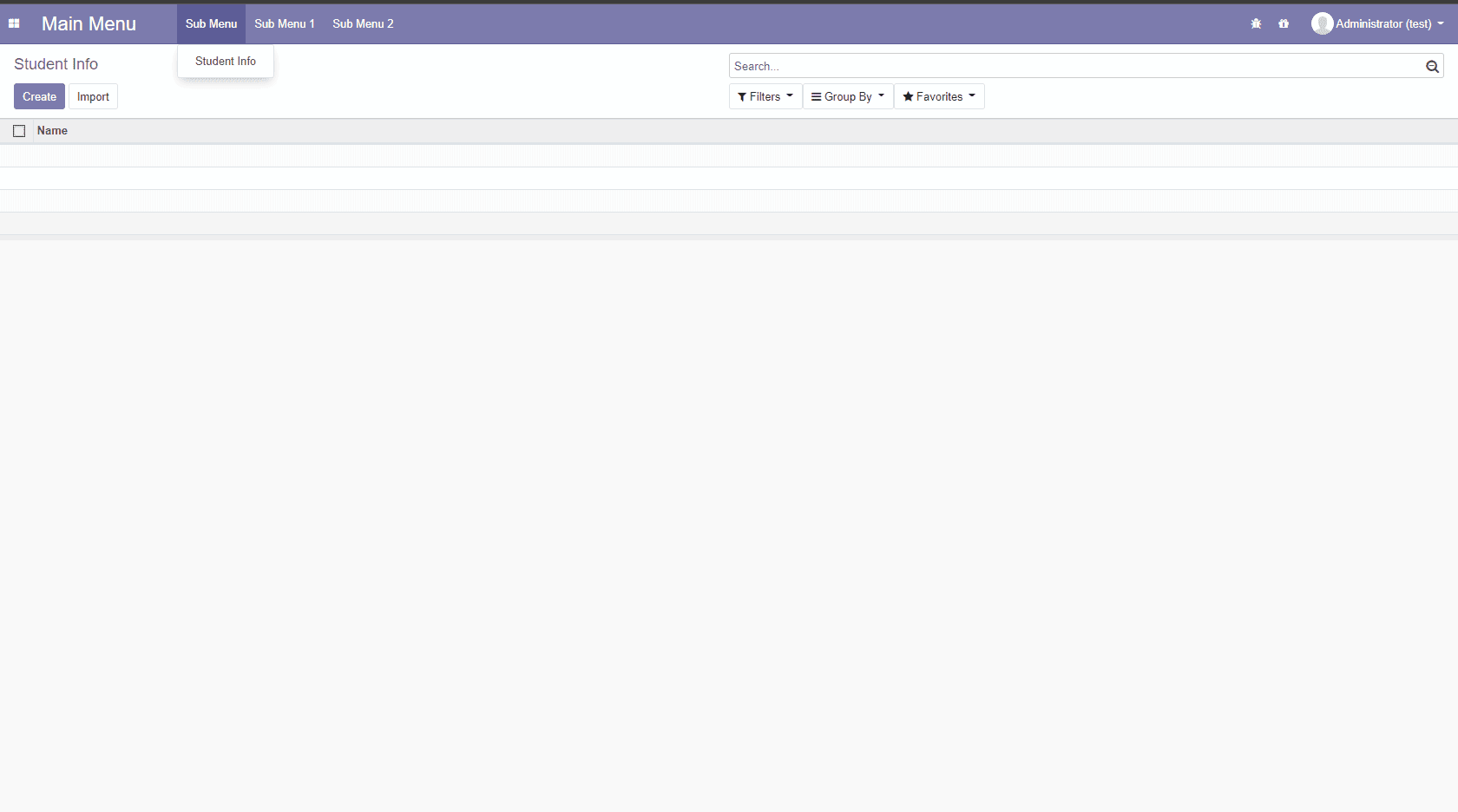Viewport: 1458px width, 812px height.
Task: Open Odoo support gift icon
Action: 1284,23
